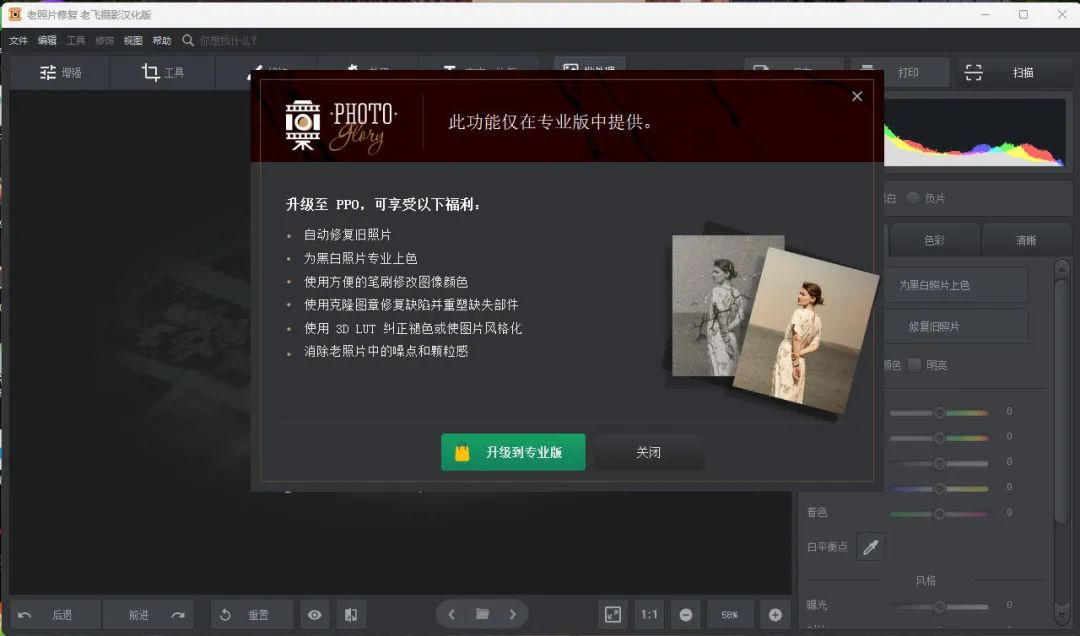This screenshot has width=1080, height=636.
Task: Switch to the 清晰 tab
Action: (x=1026, y=240)
